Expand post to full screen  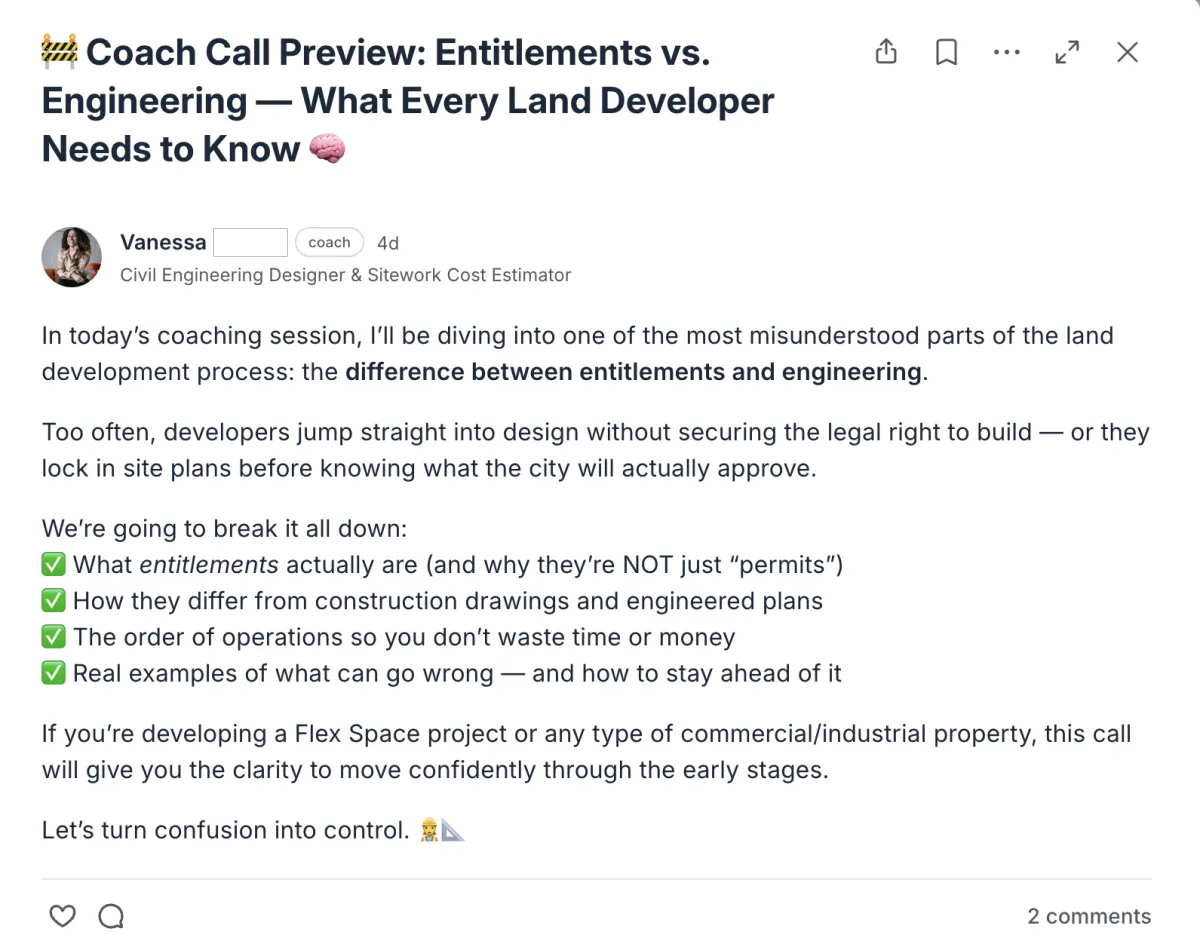1067,52
